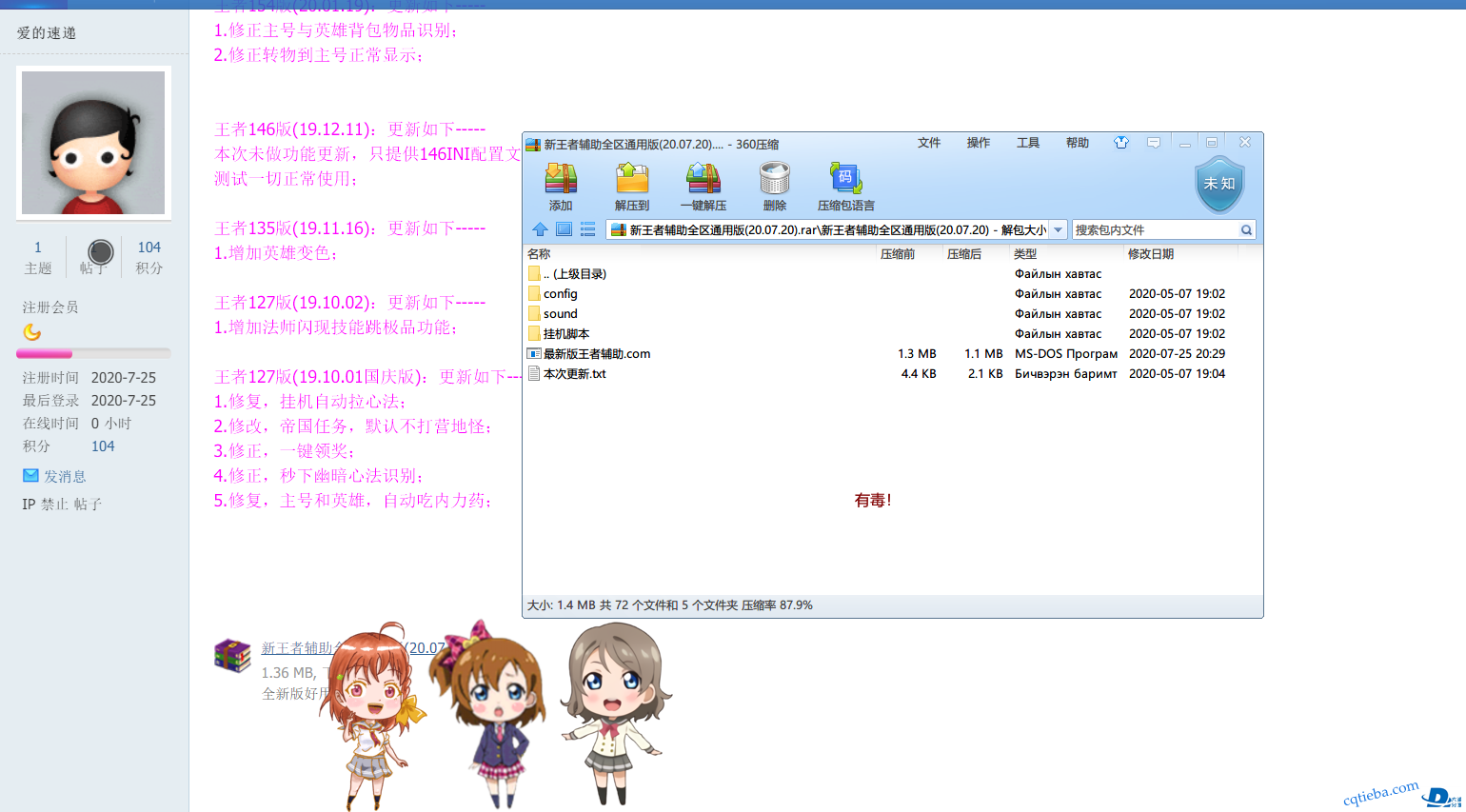Click the 1 主题 topics count
1466x812 pixels.
38,257
